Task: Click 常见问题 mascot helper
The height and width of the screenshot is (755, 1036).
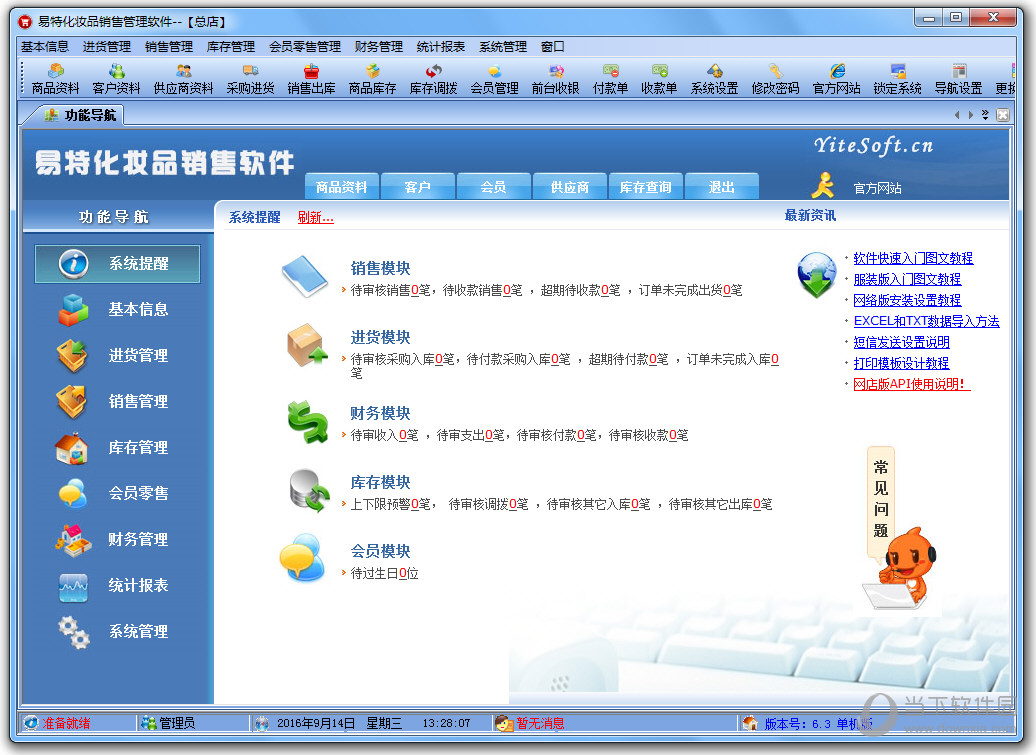Action: pyautogui.click(x=900, y=528)
